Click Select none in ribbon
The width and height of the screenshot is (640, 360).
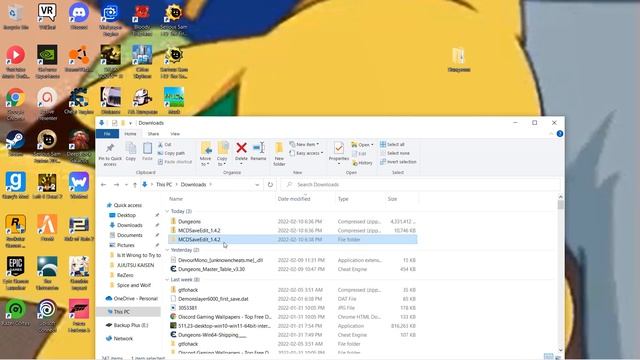(x=395, y=153)
